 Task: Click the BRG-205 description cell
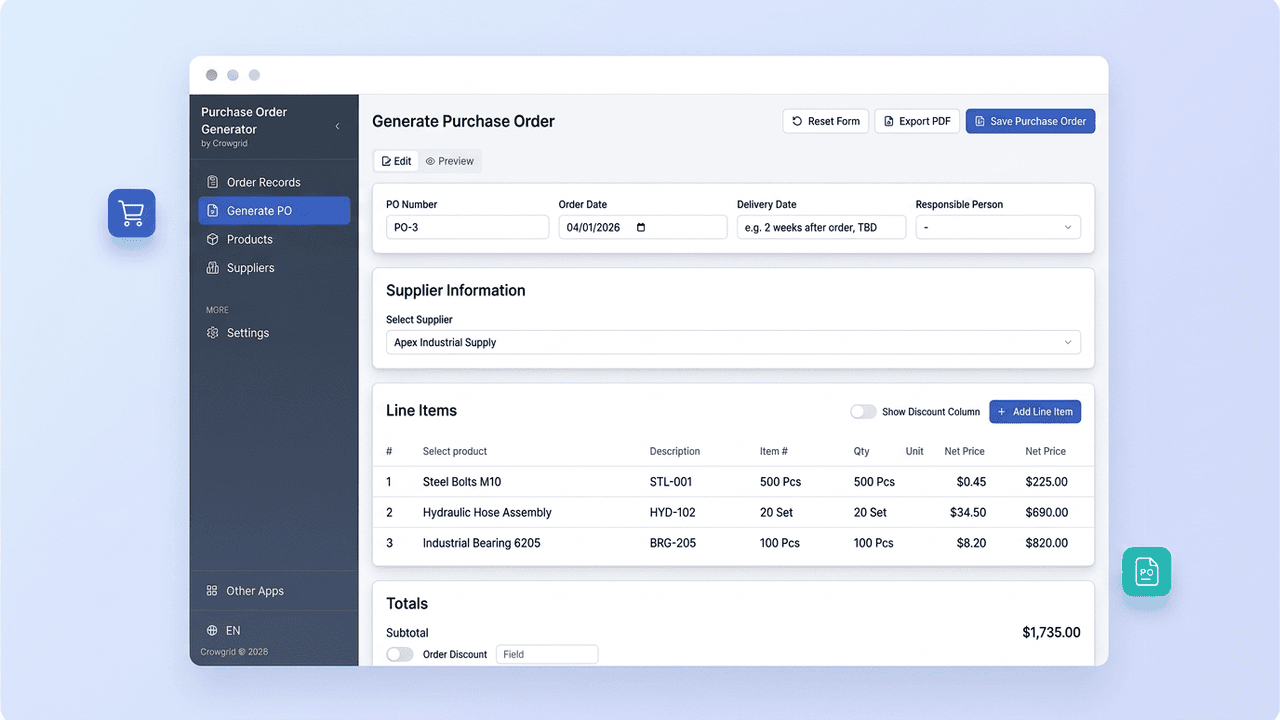(x=673, y=543)
